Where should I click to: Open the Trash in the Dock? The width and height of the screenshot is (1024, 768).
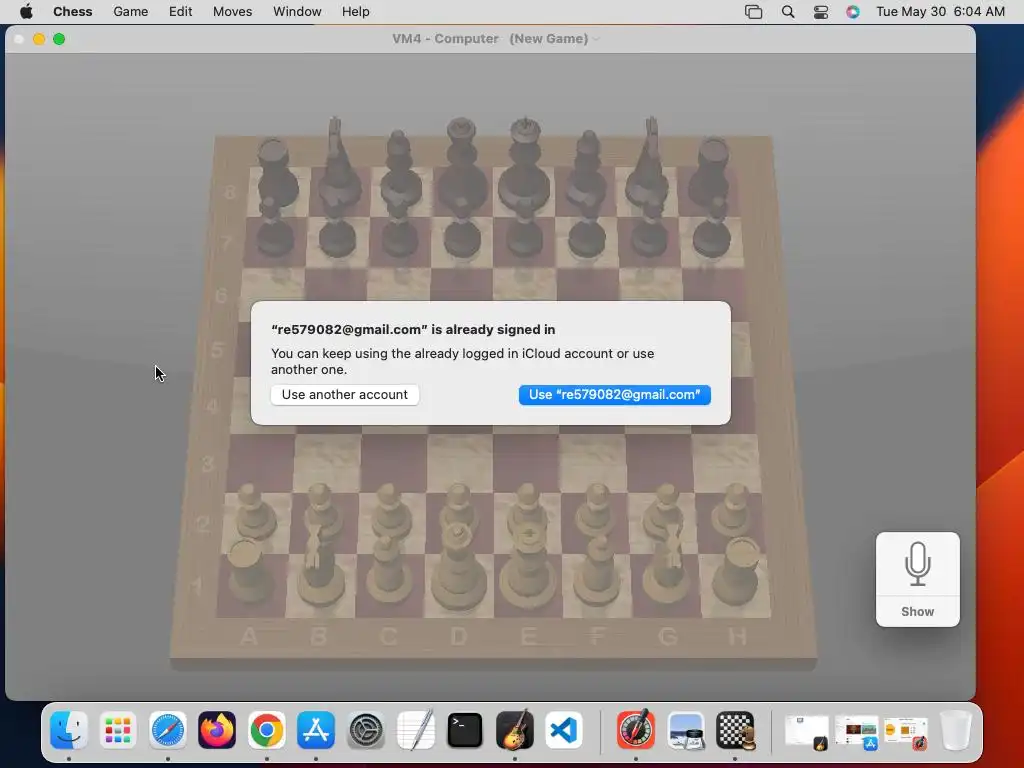point(955,729)
